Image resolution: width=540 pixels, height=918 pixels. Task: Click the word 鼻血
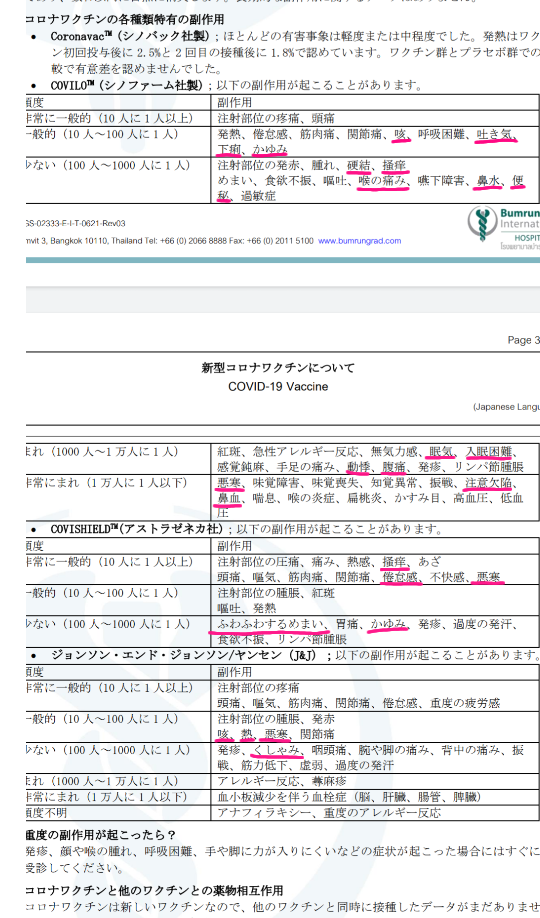pyautogui.click(x=229, y=499)
